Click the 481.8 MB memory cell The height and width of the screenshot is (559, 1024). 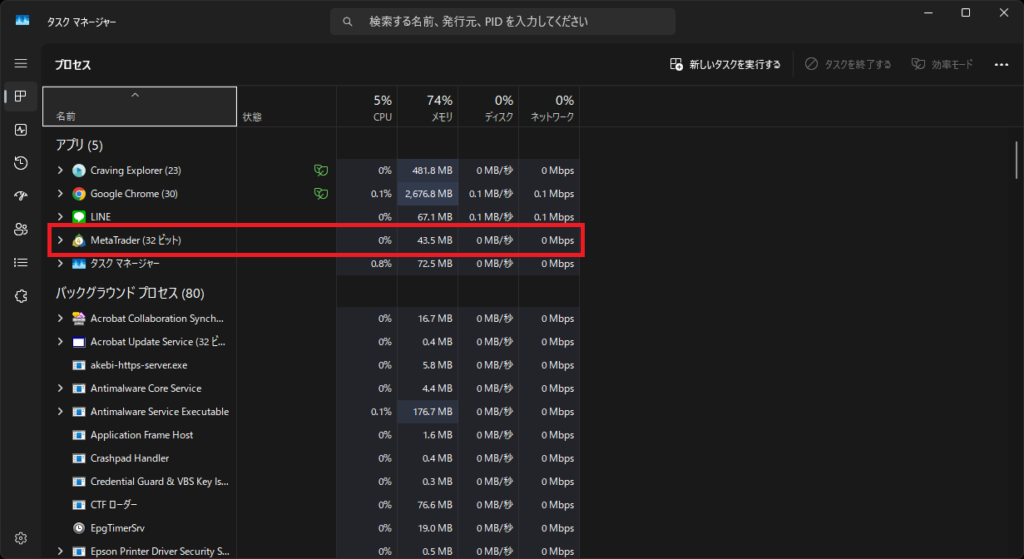tap(428, 170)
